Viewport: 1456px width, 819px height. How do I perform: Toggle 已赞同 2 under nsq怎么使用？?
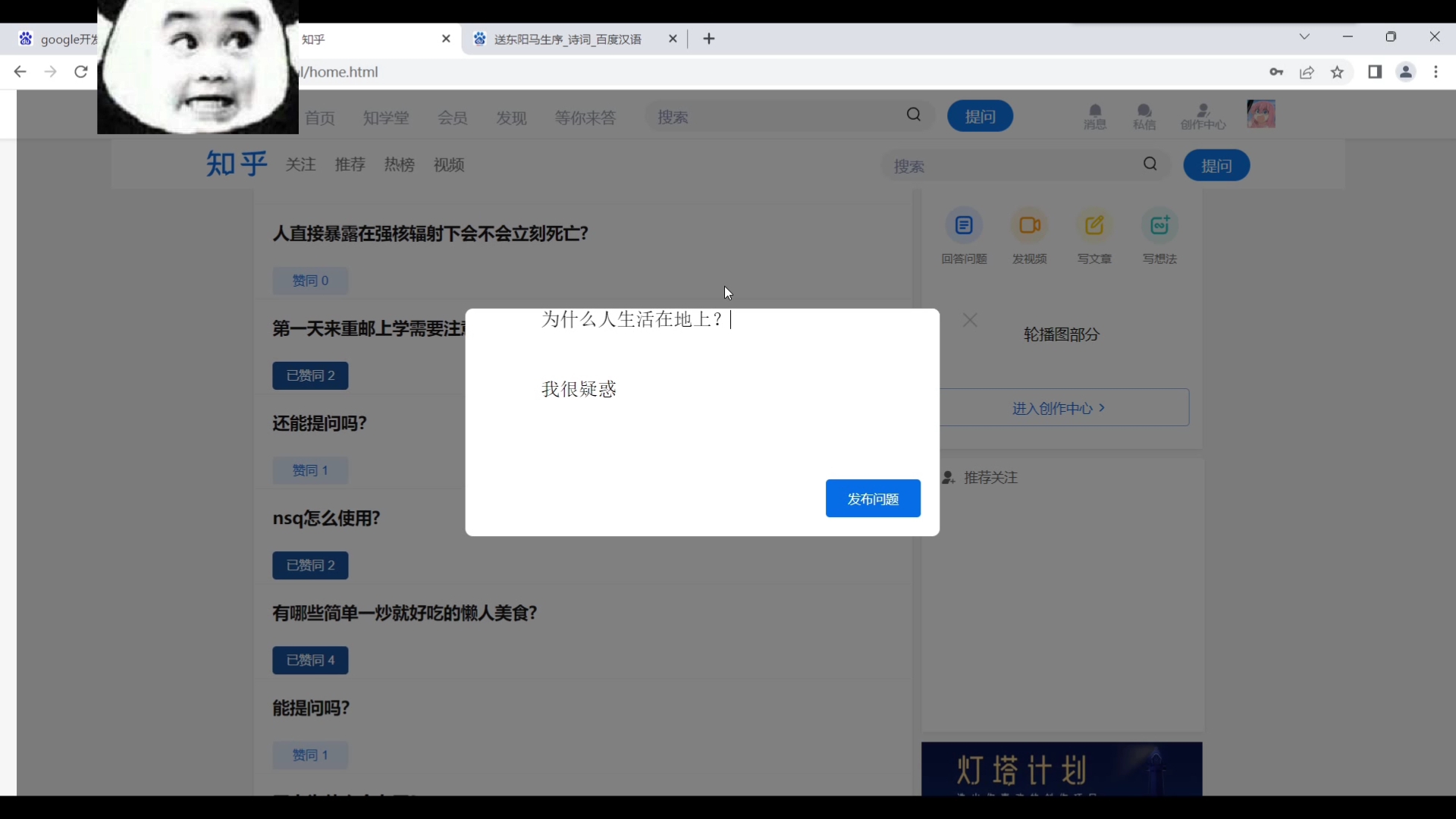[310, 565]
